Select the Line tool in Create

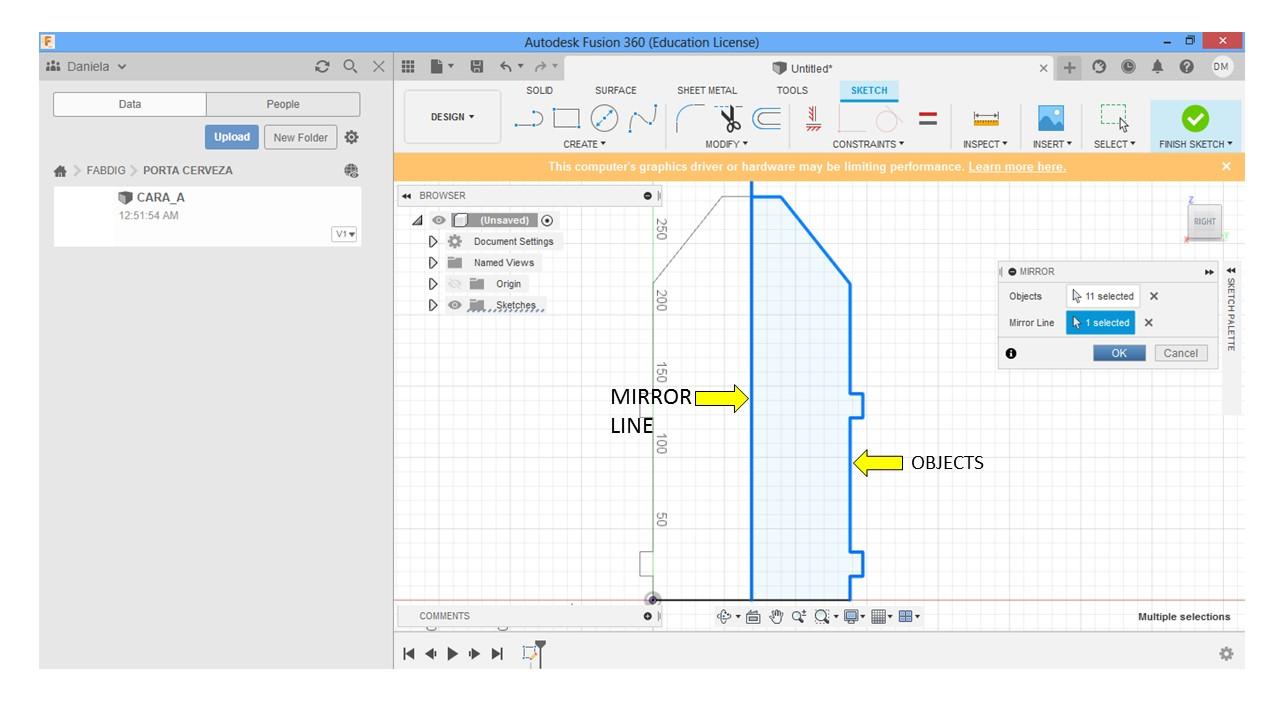coord(529,120)
